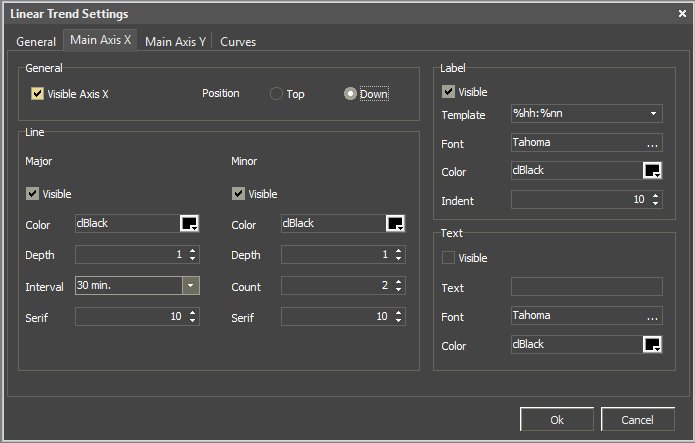The image size is (695, 443).
Task: Discard changes with the Cancel button
Action: tap(637, 419)
